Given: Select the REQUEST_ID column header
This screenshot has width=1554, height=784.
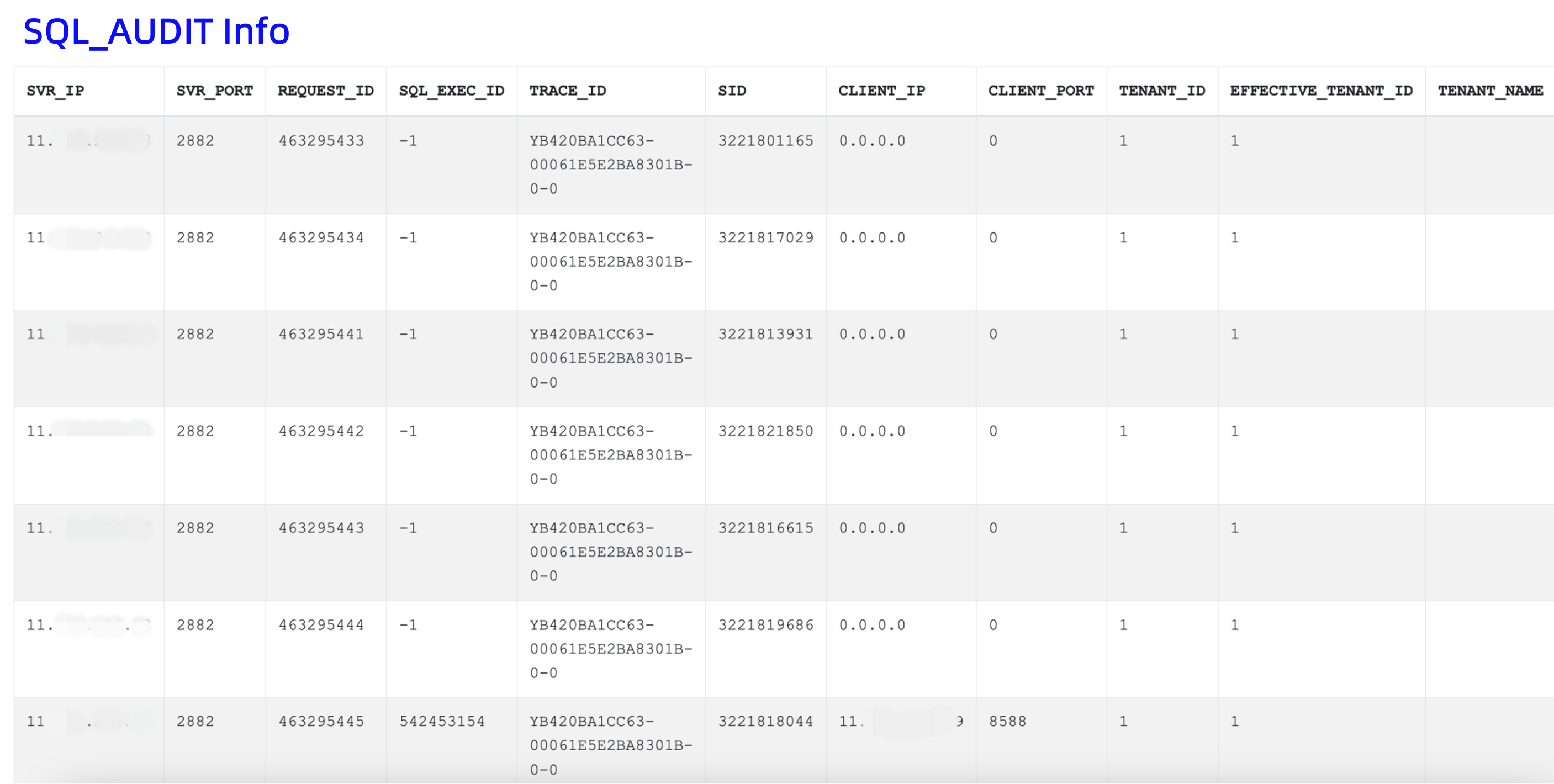Looking at the screenshot, I should click(x=325, y=91).
